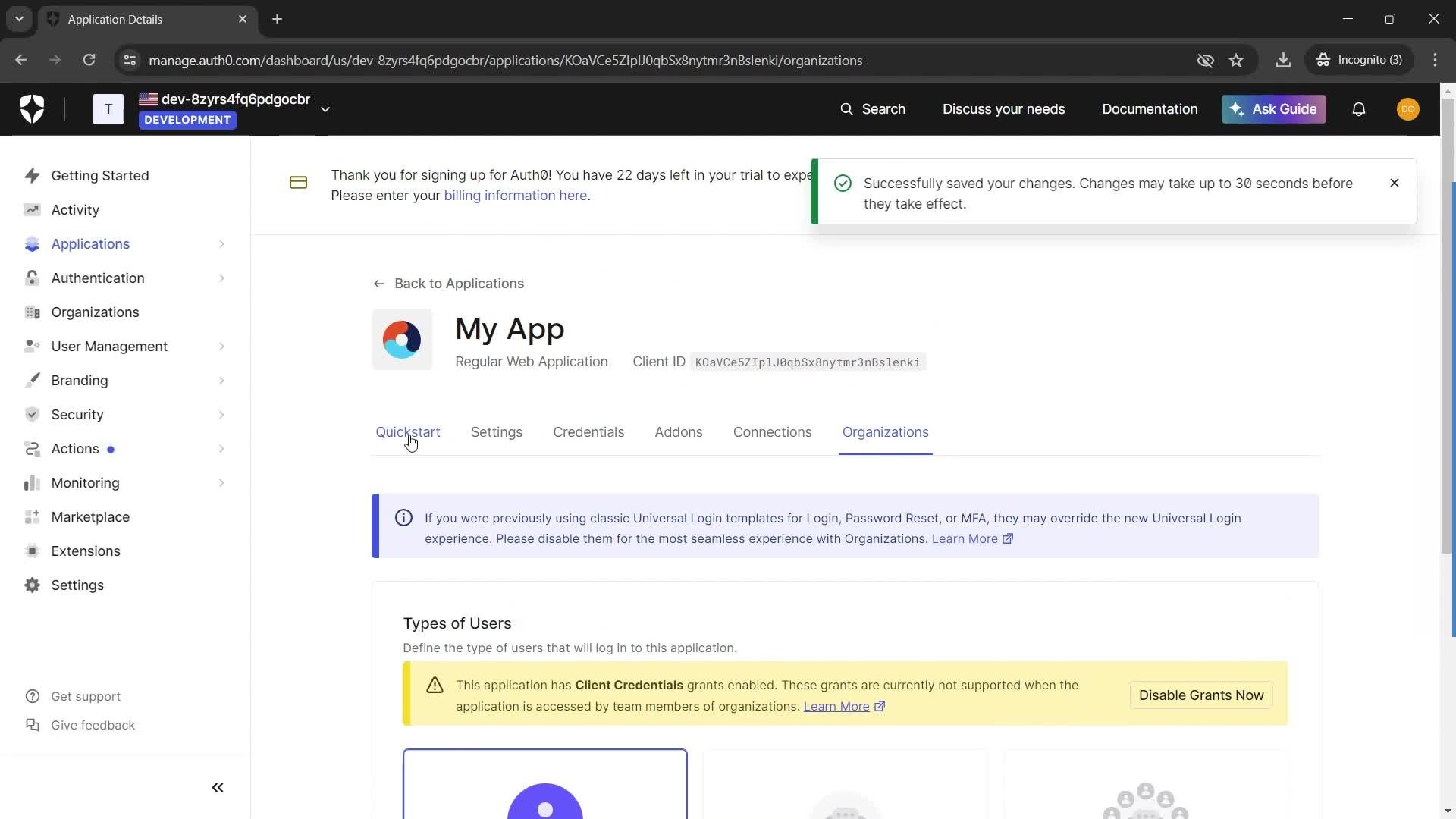Click the browser back arrow

tap(20, 60)
